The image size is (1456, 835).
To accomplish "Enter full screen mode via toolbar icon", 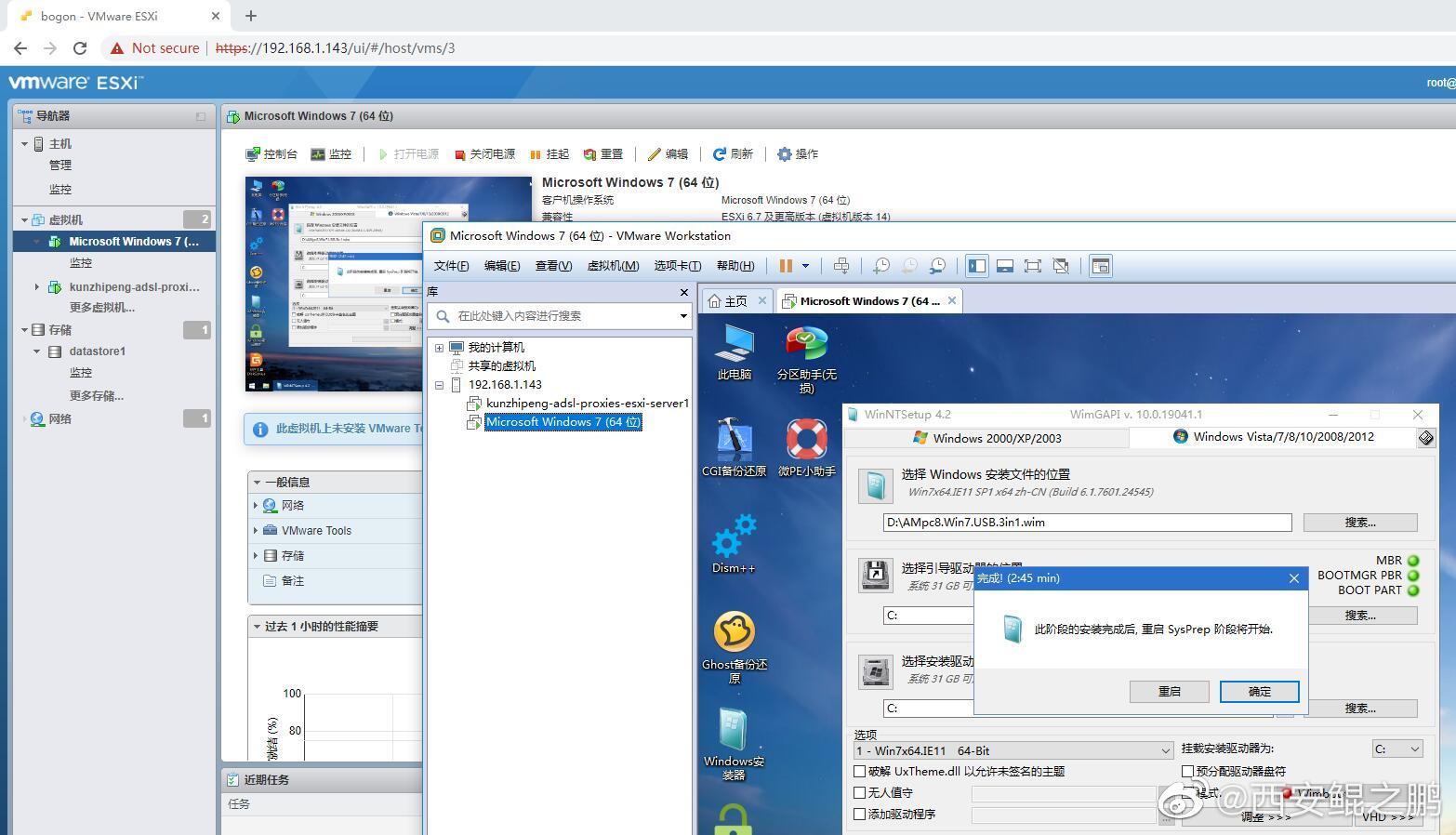I will (1032, 266).
